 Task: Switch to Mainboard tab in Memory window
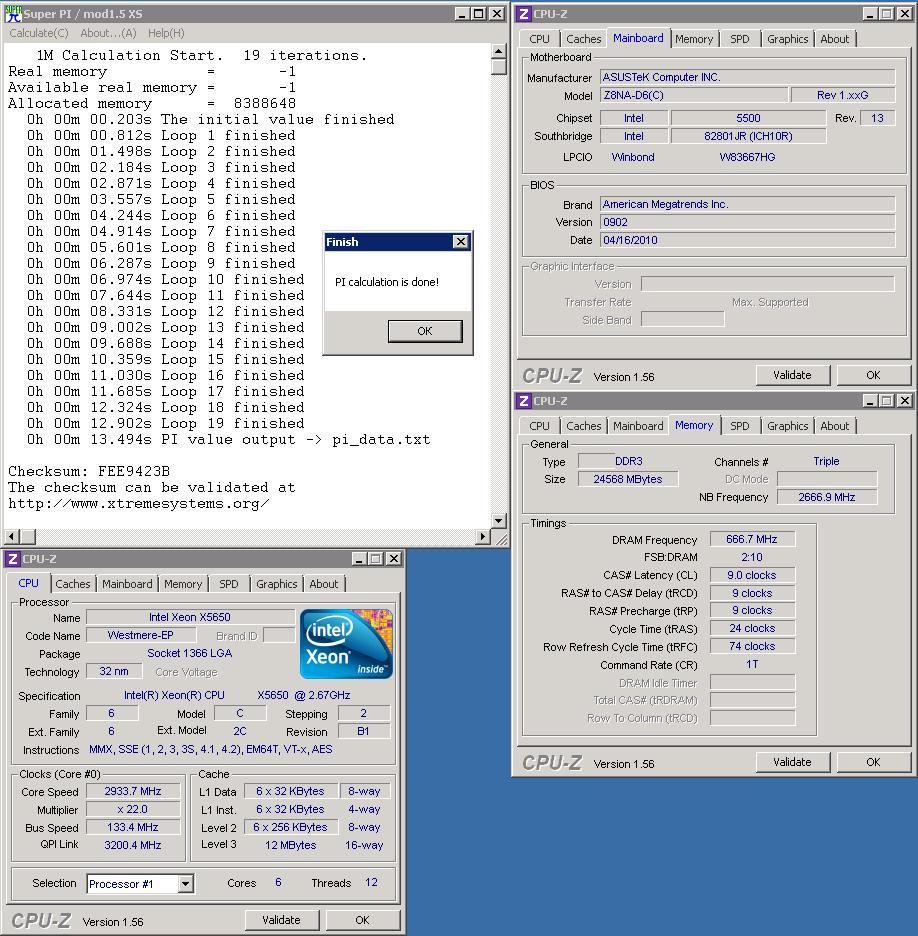(x=638, y=426)
